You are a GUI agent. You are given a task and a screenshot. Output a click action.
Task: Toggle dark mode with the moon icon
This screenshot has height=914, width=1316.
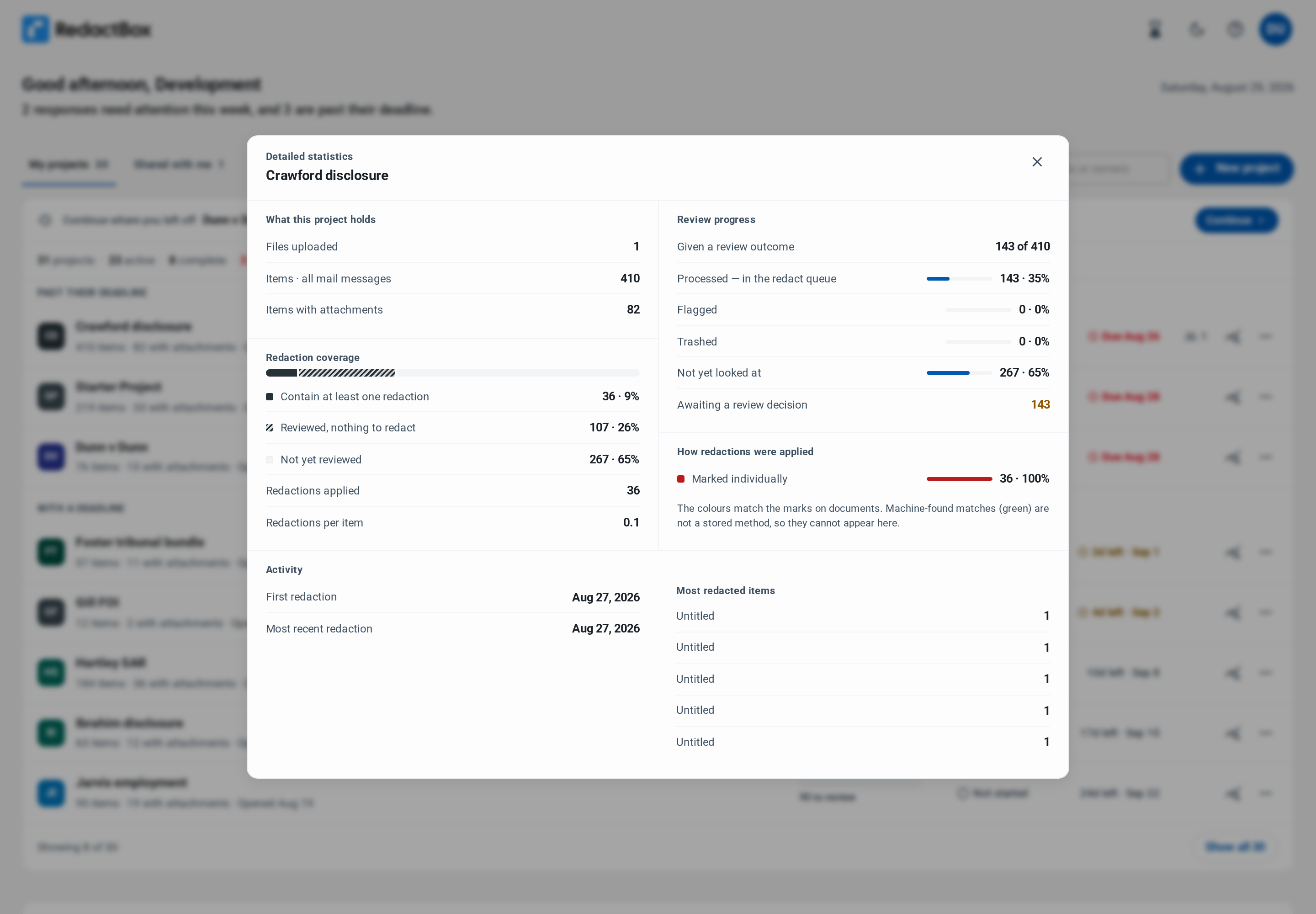click(x=1196, y=29)
